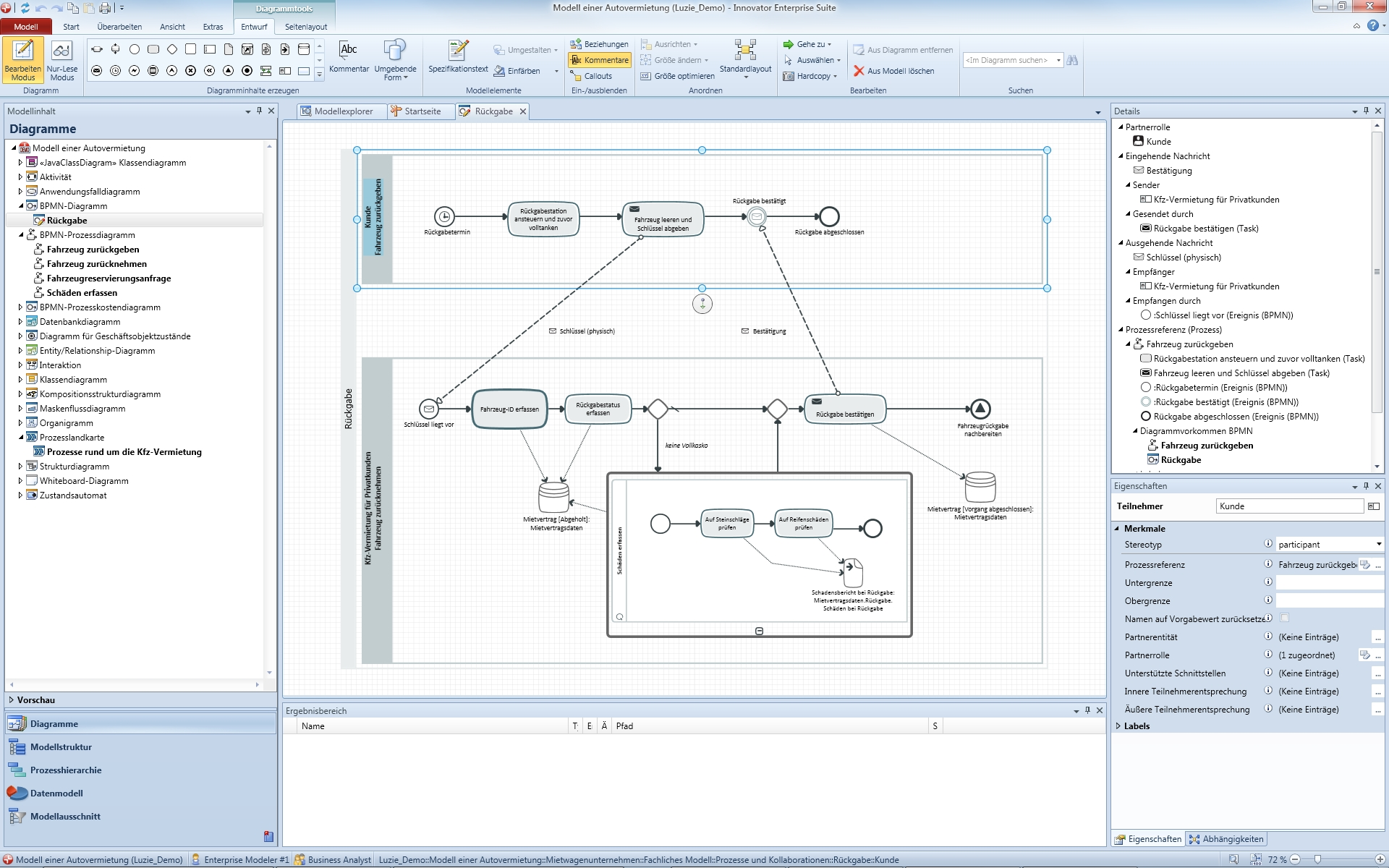Open Modellstruktur navigation section
The image size is (1389, 868).
(61, 747)
